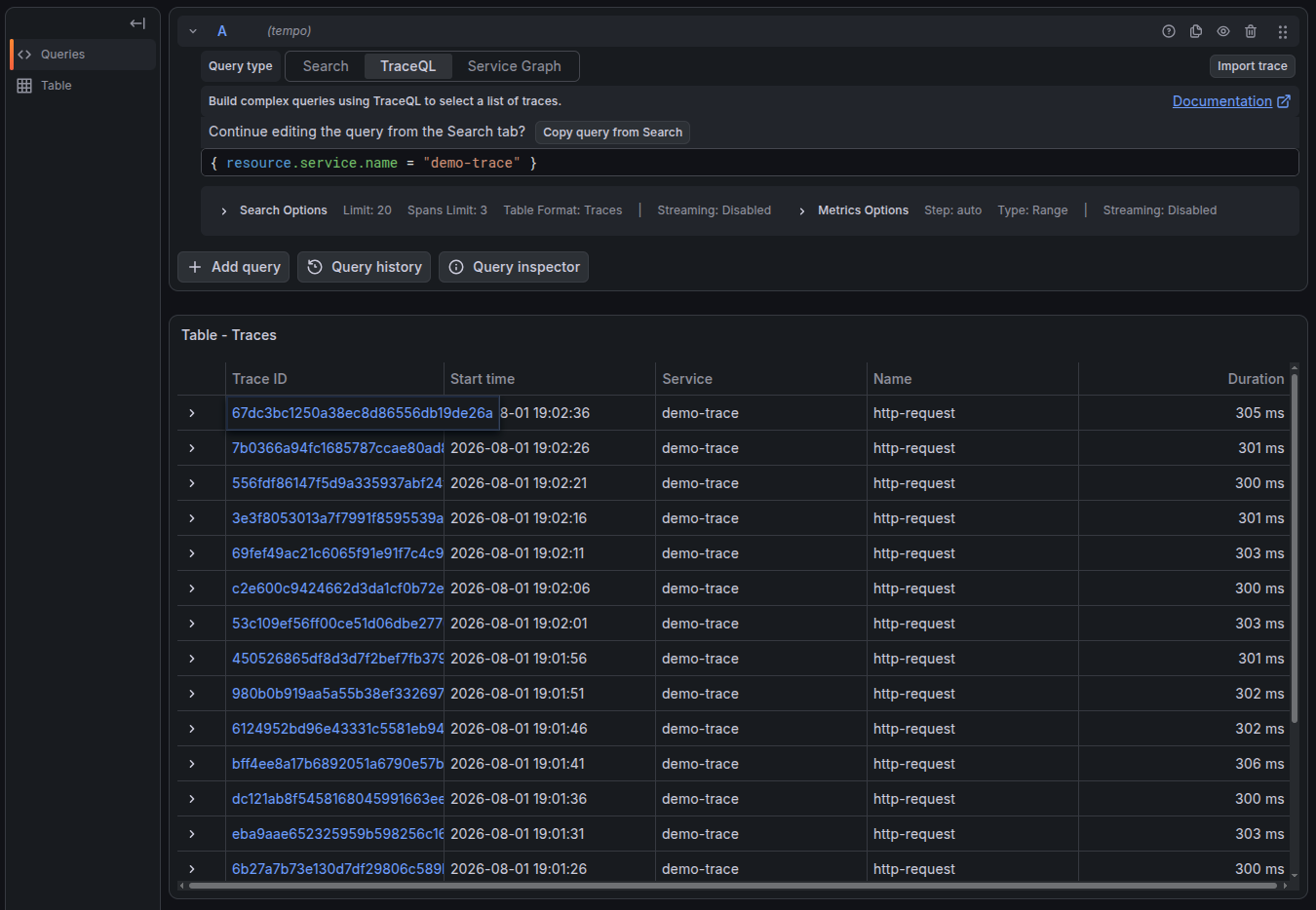Open trace link 53c109ef56ff00ce51d06dbe277
The image size is (1316, 910).
(x=337, y=624)
